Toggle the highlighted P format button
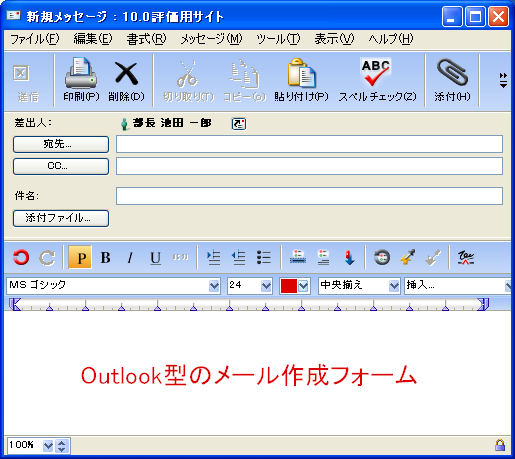The width and height of the screenshot is (515, 459). (x=80, y=257)
